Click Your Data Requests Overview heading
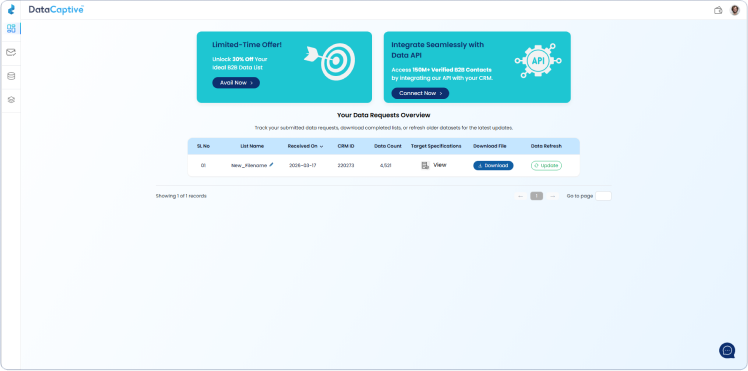 [384, 115]
